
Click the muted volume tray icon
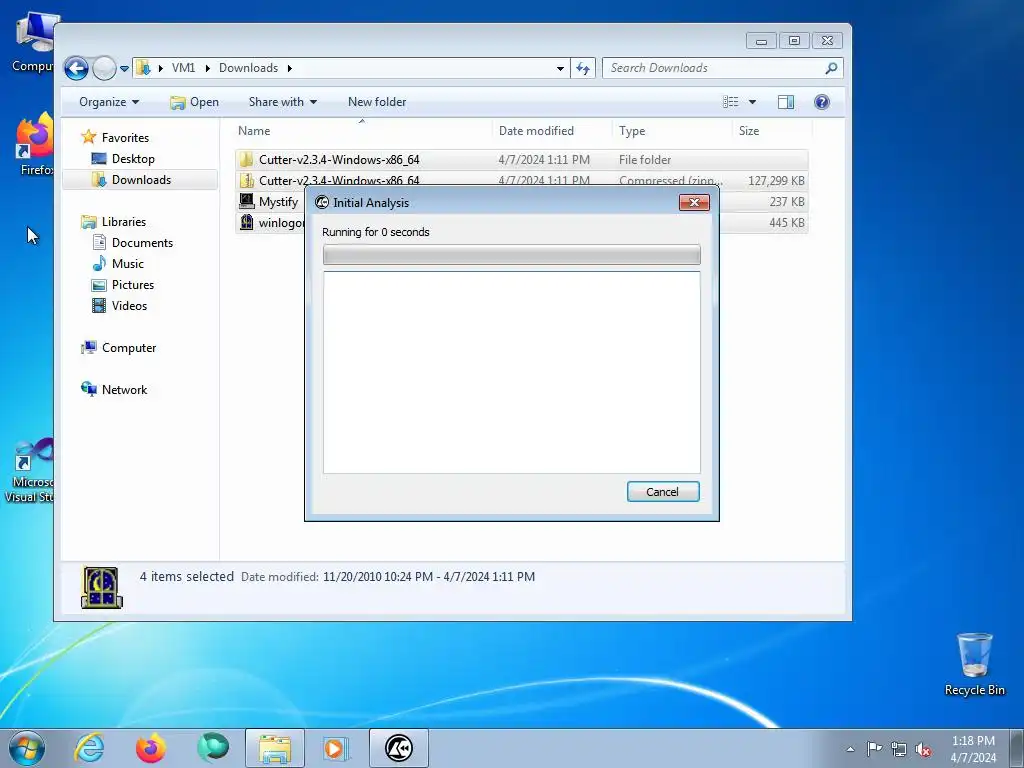point(923,749)
